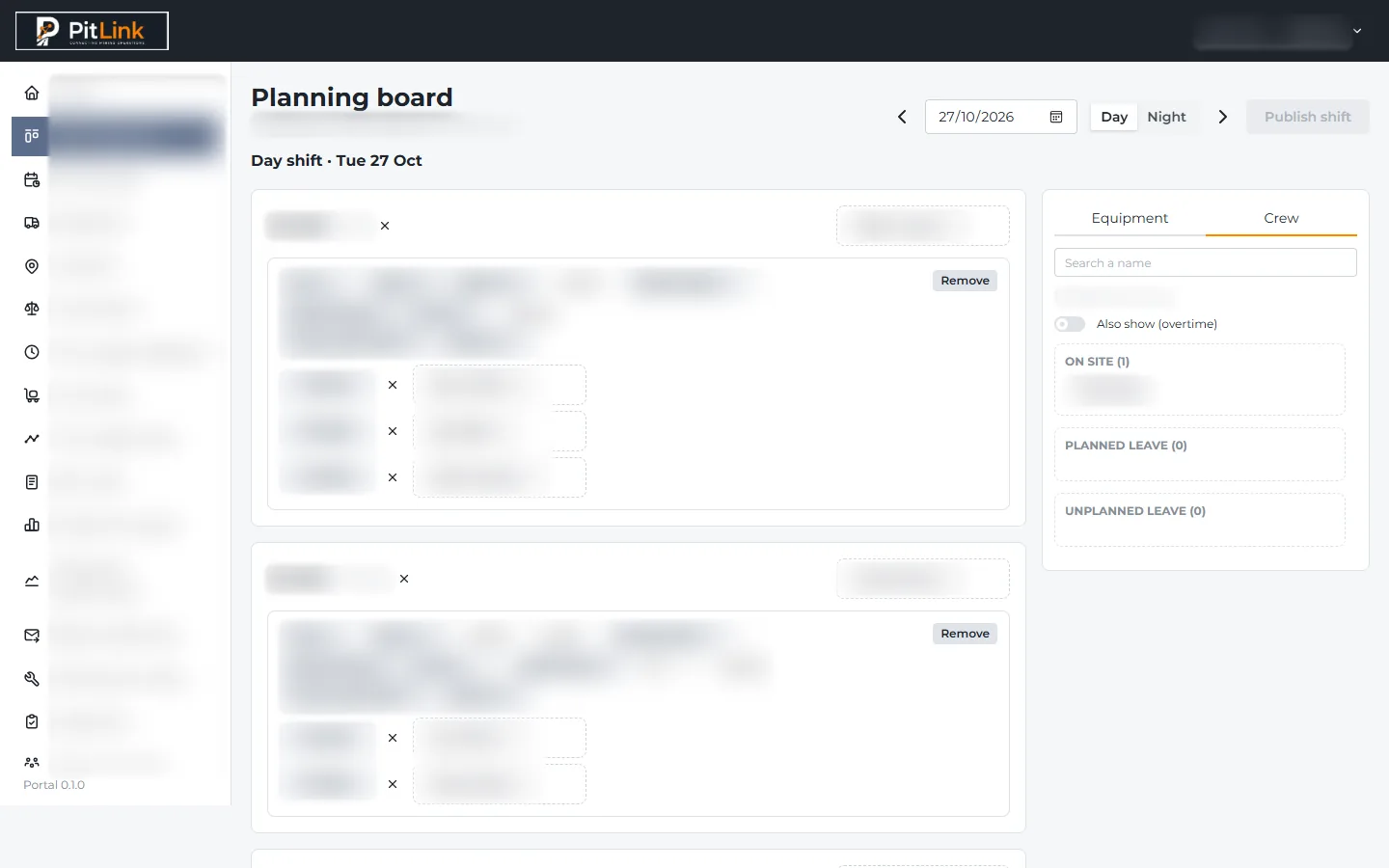Image resolution: width=1389 pixels, height=868 pixels.
Task: Click the UNPLANNED LEAVE (0) label
Action: pos(1135,511)
